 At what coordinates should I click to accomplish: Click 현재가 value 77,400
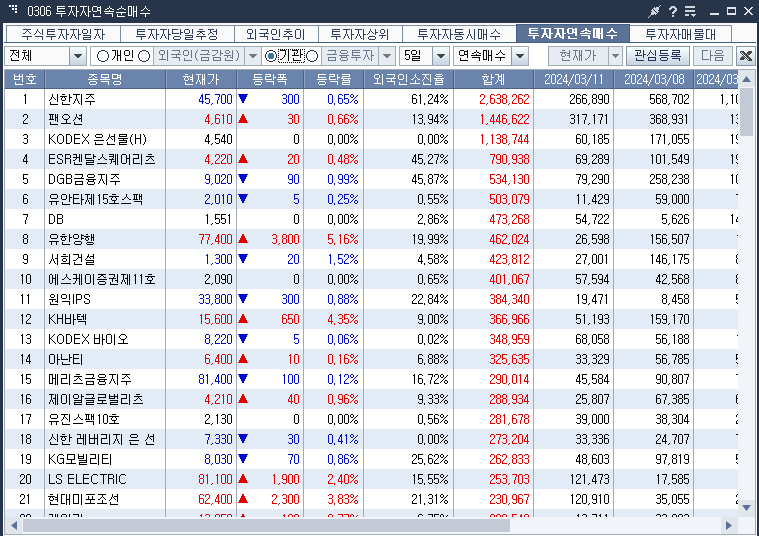pos(215,239)
